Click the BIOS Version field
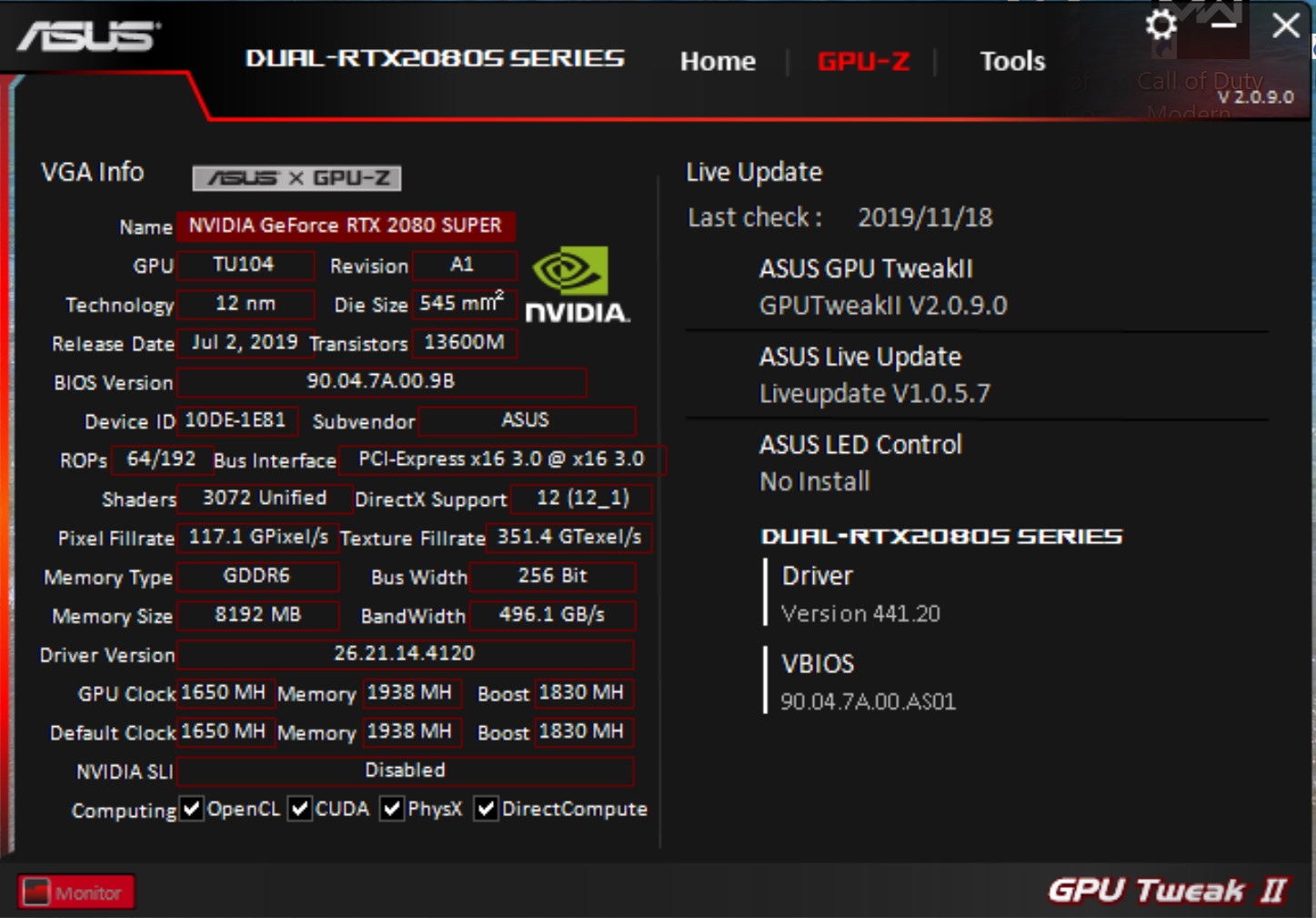1316x918 pixels. click(x=381, y=382)
